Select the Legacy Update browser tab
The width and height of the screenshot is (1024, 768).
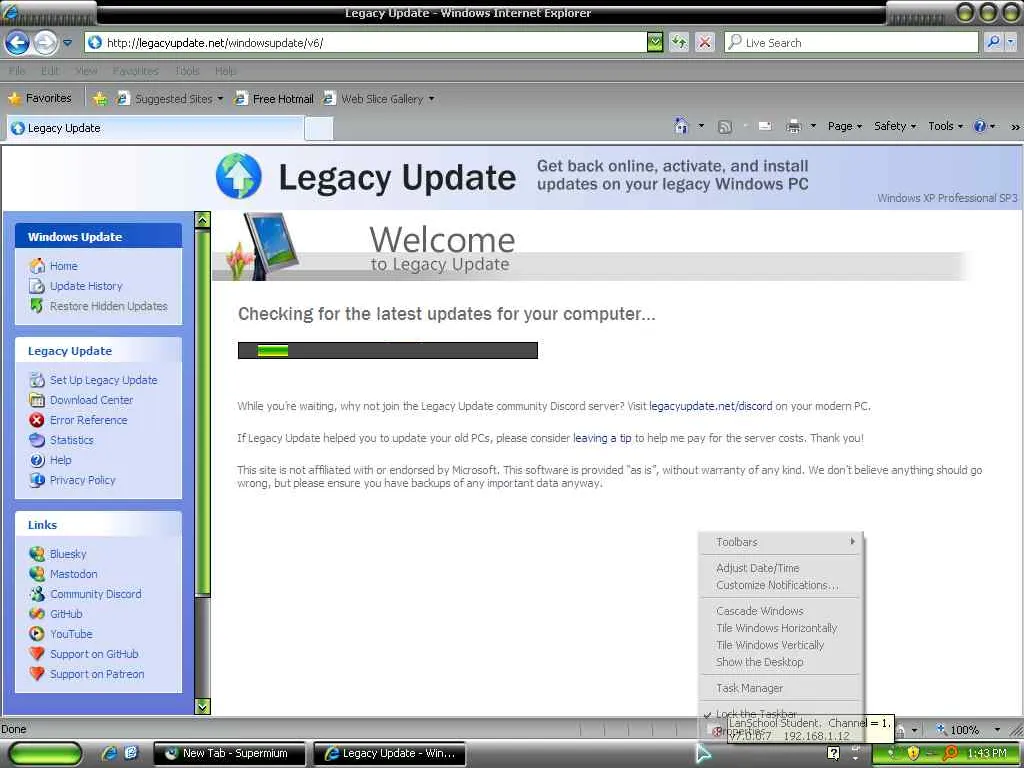coord(155,128)
